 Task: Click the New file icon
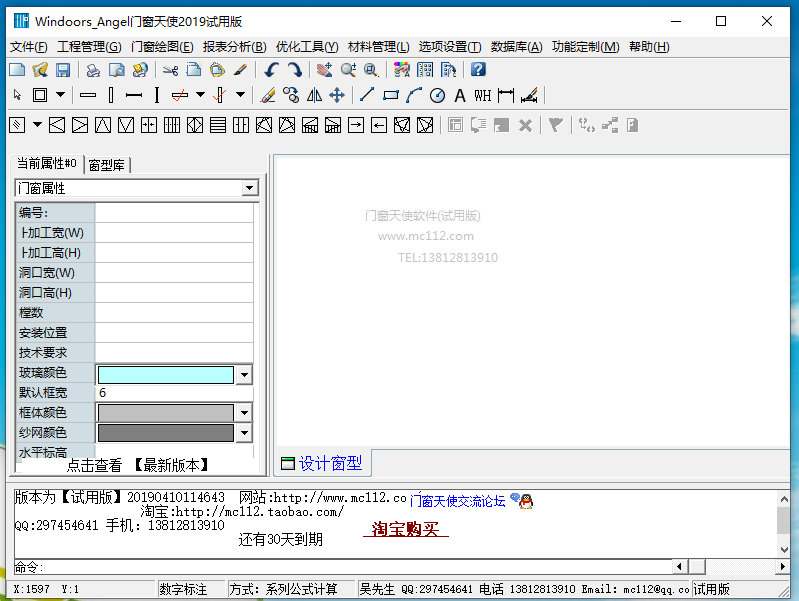coord(17,69)
